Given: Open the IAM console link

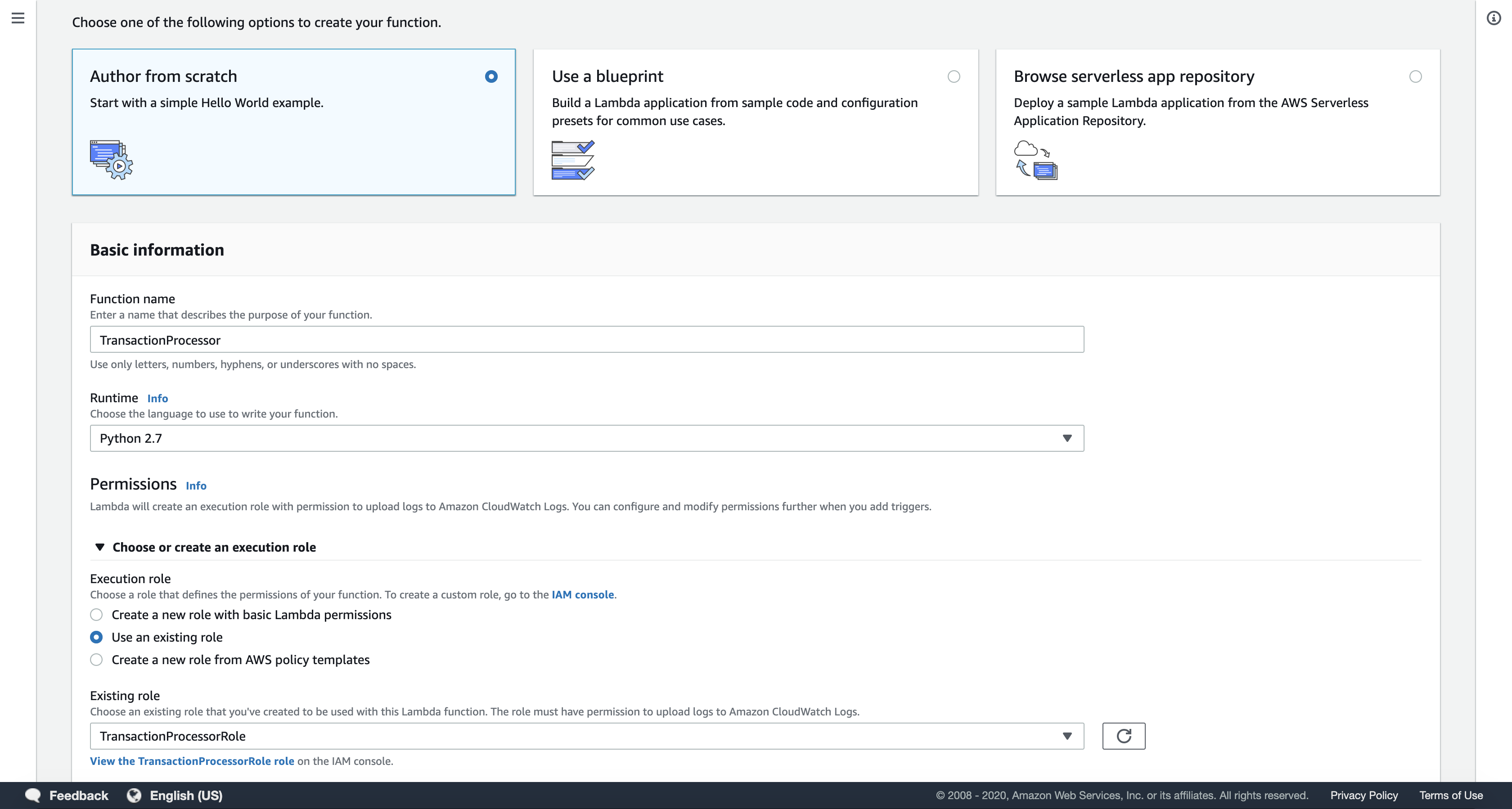Looking at the screenshot, I should 582,595.
